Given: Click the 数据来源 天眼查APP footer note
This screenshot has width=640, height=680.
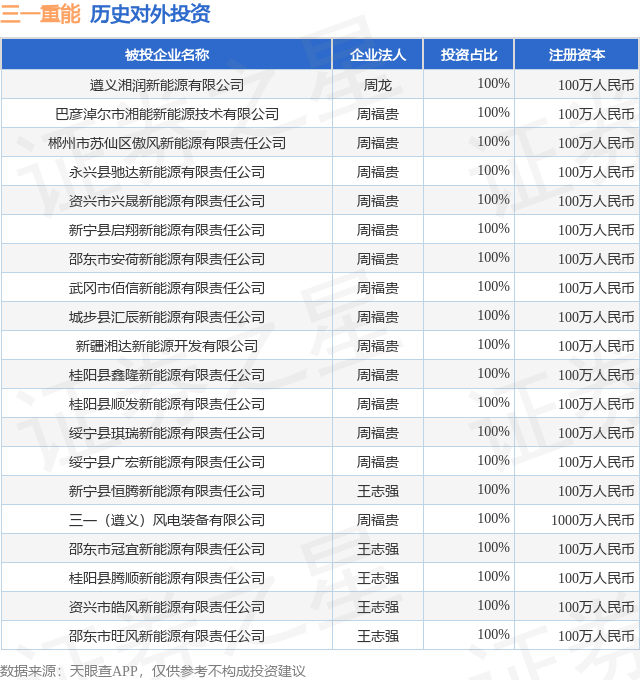Looking at the screenshot, I should click(x=153, y=671).
